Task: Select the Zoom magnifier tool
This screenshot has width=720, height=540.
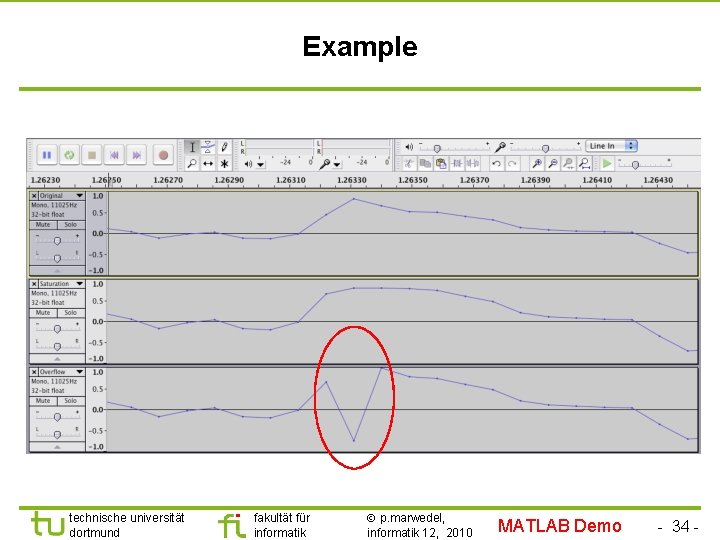Action: (192, 163)
